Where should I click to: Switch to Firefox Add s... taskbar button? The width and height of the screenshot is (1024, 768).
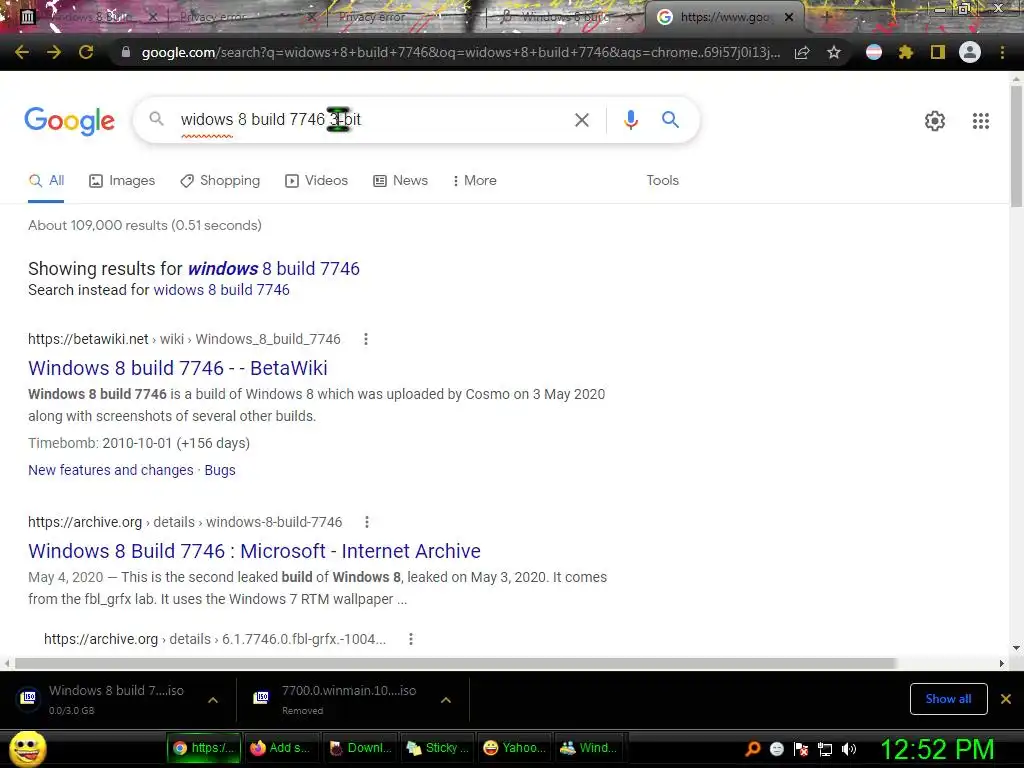(x=281, y=748)
